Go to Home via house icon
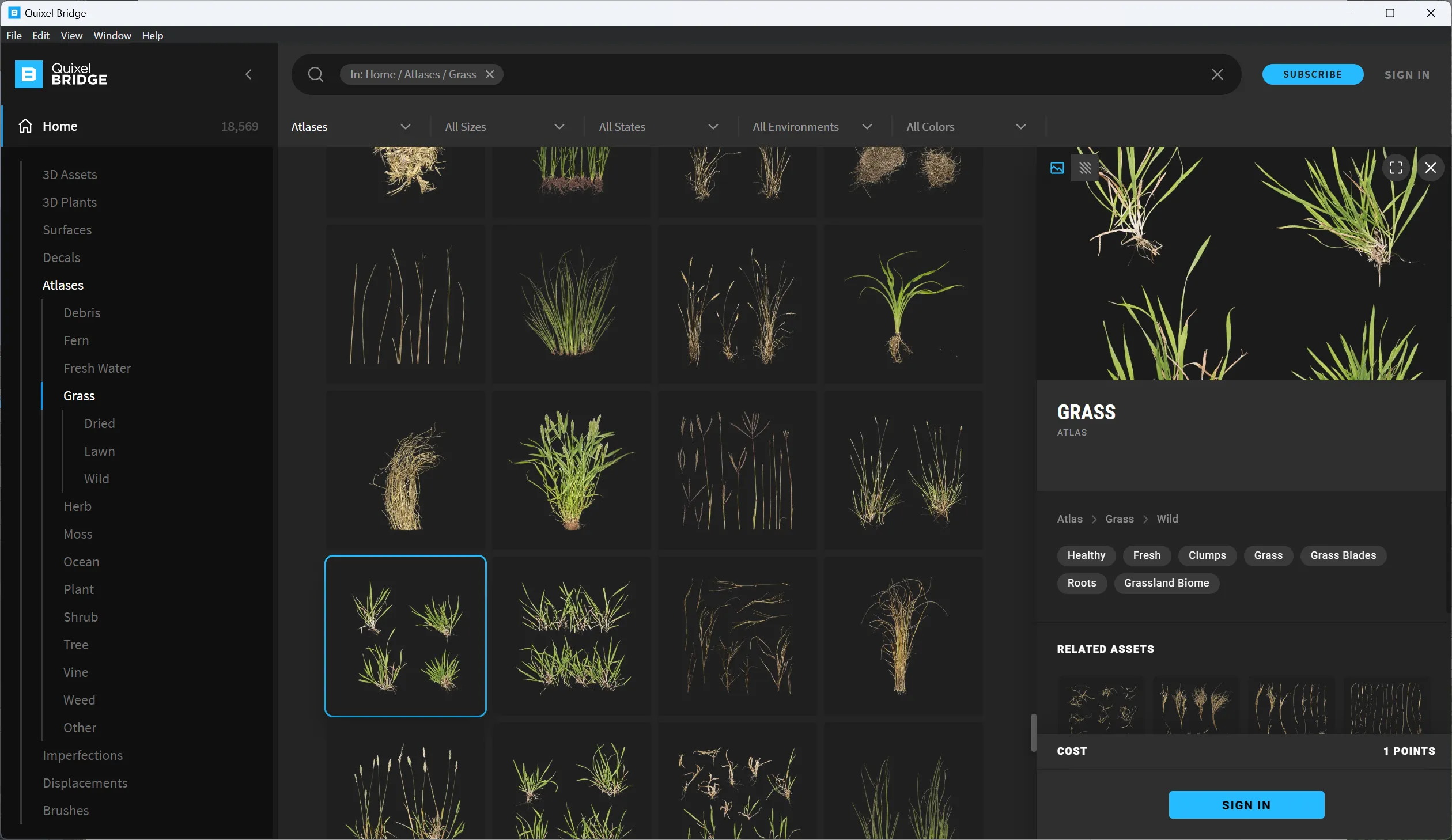1452x840 pixels. coord(25,126)
